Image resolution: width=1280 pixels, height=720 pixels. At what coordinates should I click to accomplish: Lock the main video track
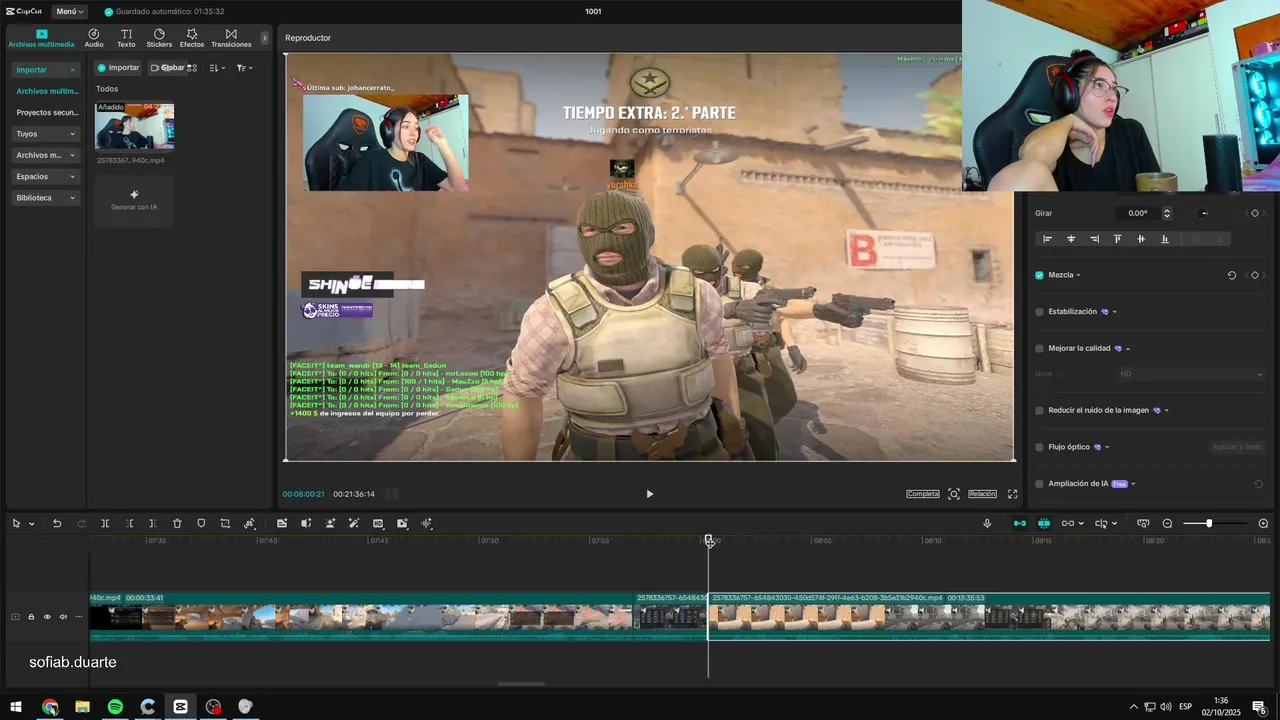(31, 617)
